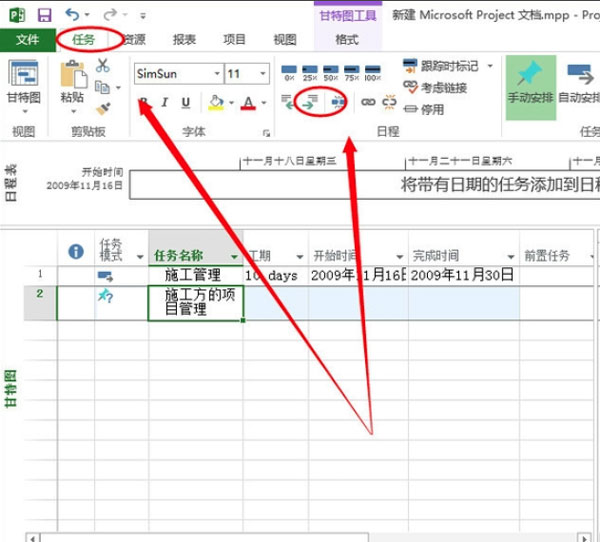600x542 pixels.
Task: Open the 文件 menu tab
Action: click(x=28, y=40)
